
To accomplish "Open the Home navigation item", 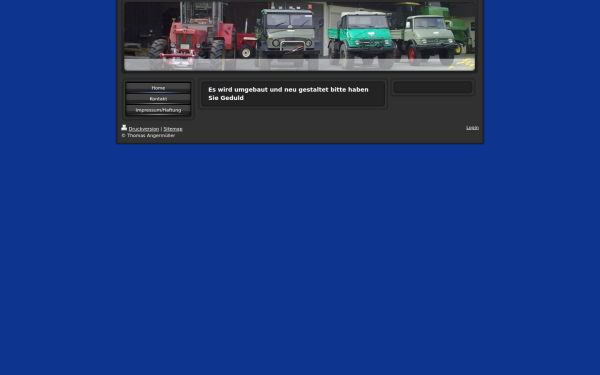I will 158,88.
